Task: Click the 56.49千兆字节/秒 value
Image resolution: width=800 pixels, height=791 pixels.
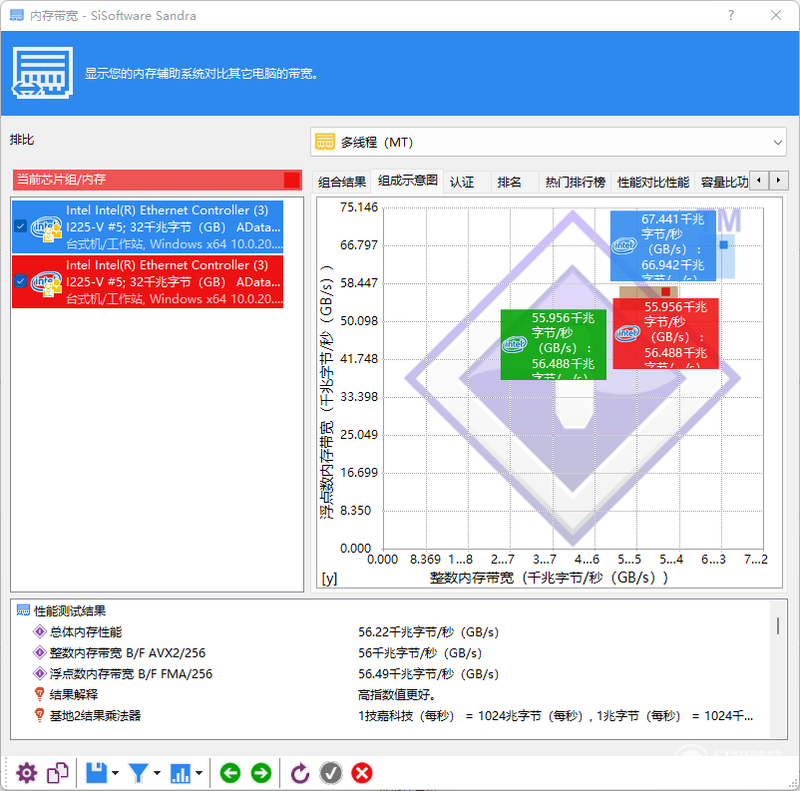Action: [x=428, y=674]
